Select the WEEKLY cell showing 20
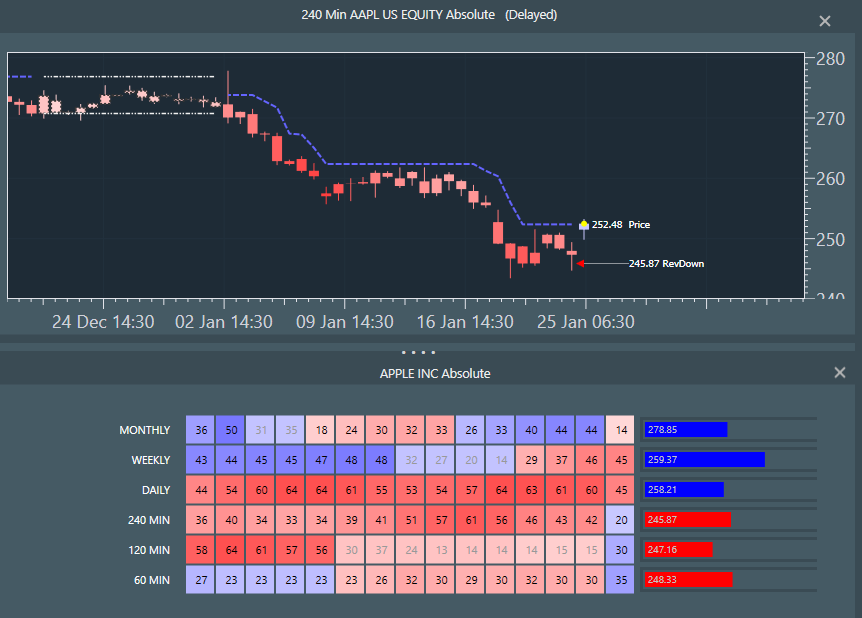This screenshot has height=618, width=862. (471, 460)
